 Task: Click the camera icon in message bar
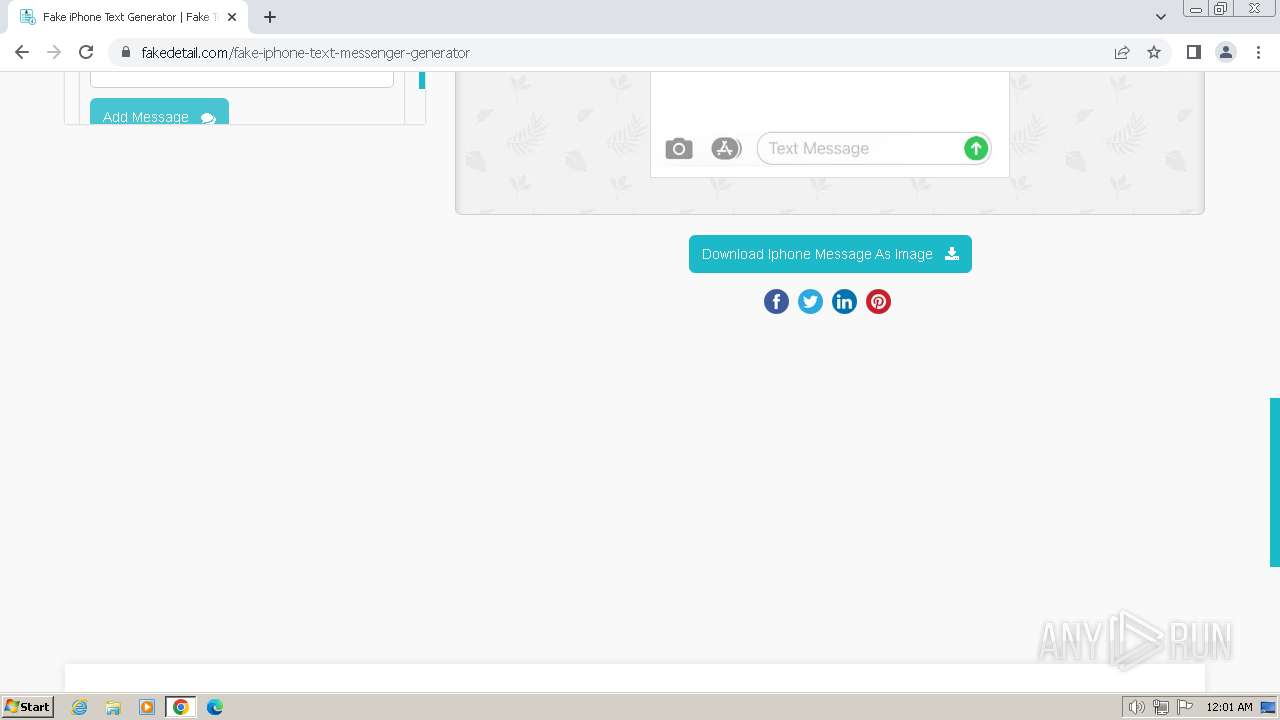coord(679,149)
